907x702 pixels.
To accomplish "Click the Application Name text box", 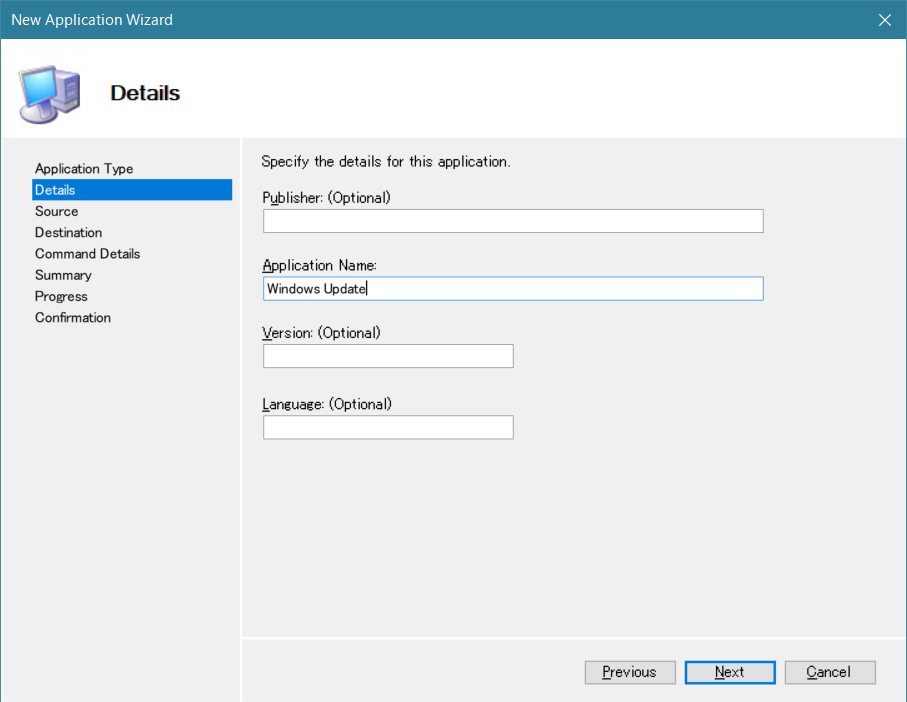I will 513,289.
